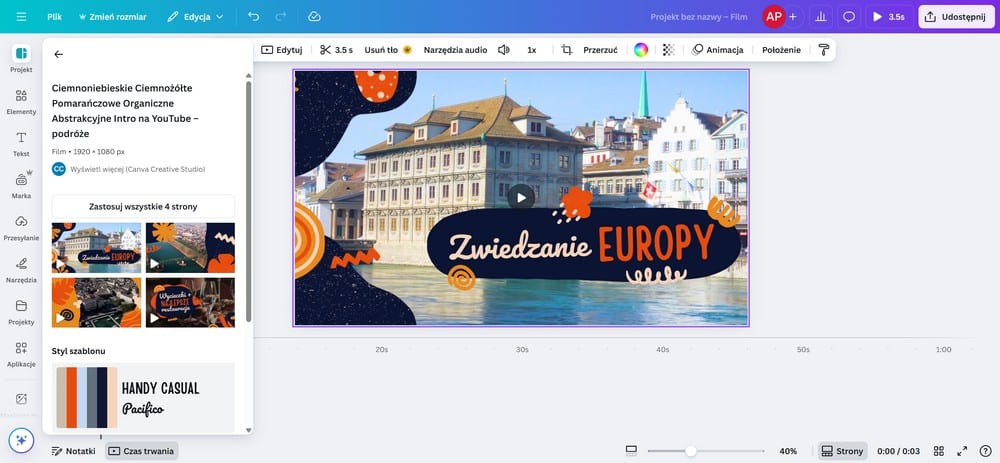Click the Edytuj video button
The image size is (1000, 463).
point(281,50)
